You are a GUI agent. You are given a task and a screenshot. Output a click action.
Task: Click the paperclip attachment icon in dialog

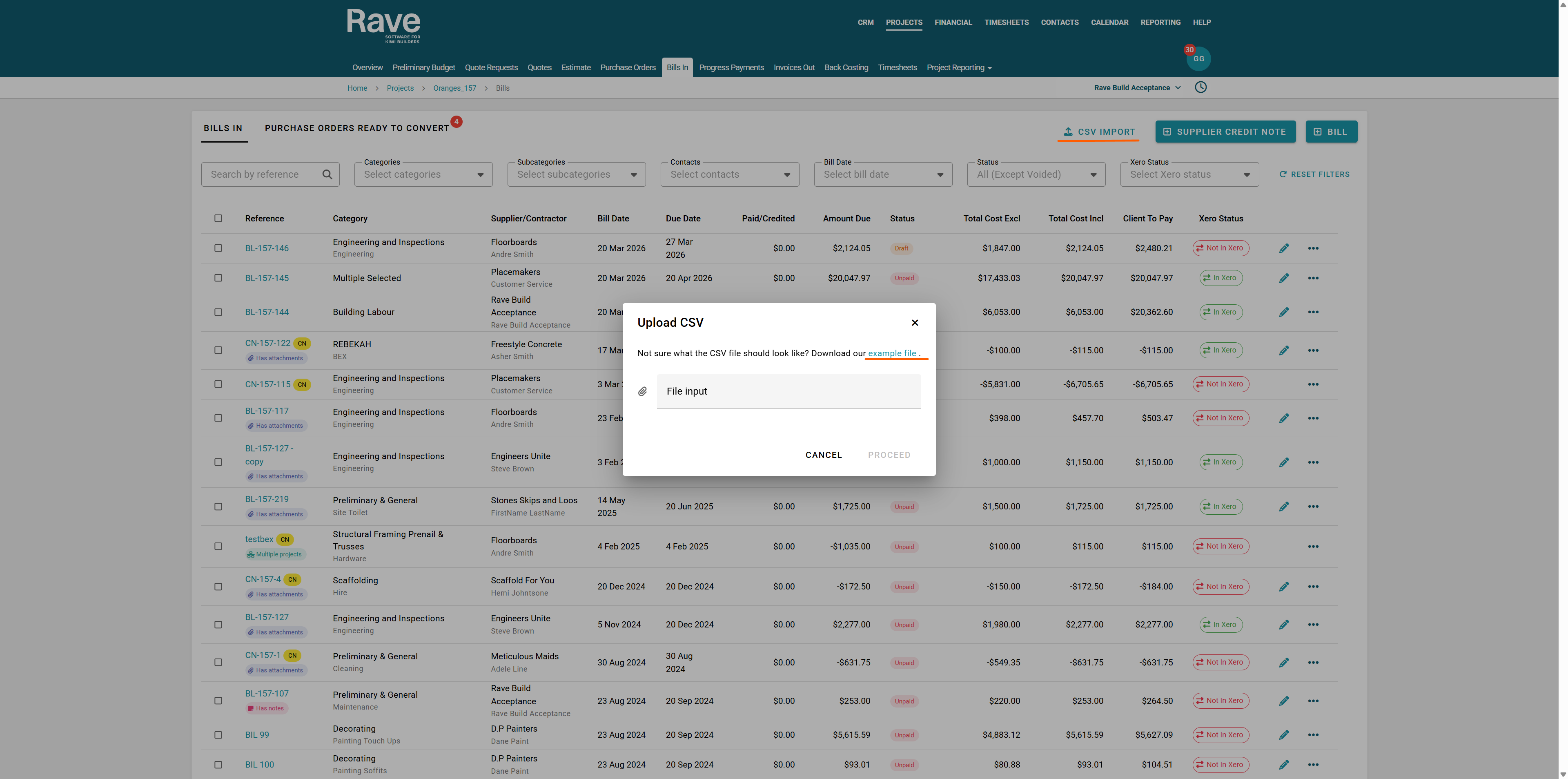pos(642,392)
